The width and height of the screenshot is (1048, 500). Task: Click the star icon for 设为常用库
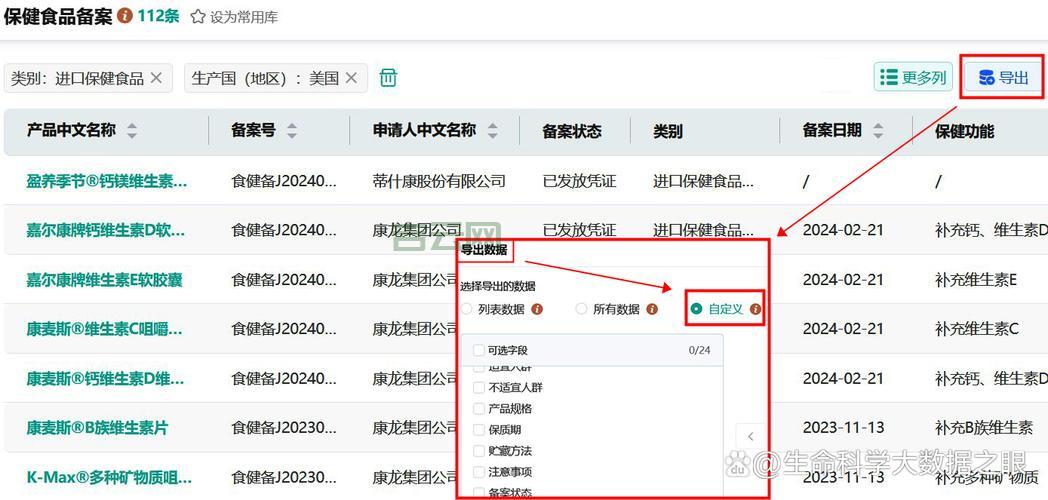pos(197,17)
